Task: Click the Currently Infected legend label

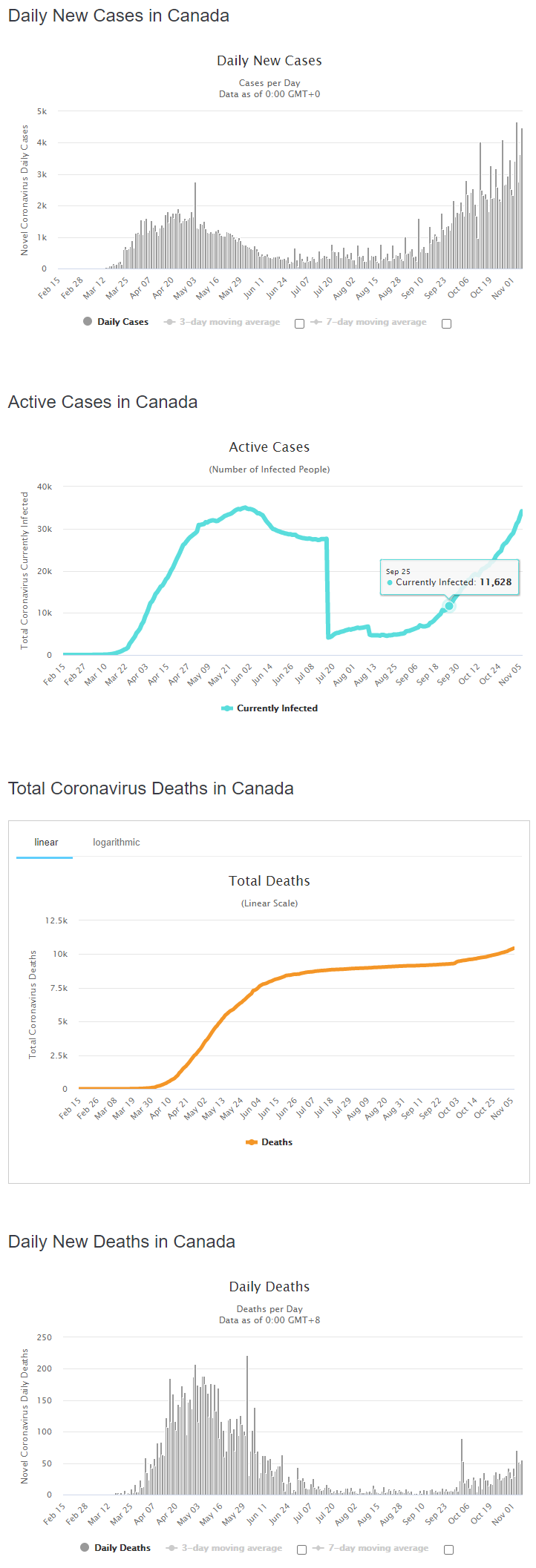Action: coord(277,708)
